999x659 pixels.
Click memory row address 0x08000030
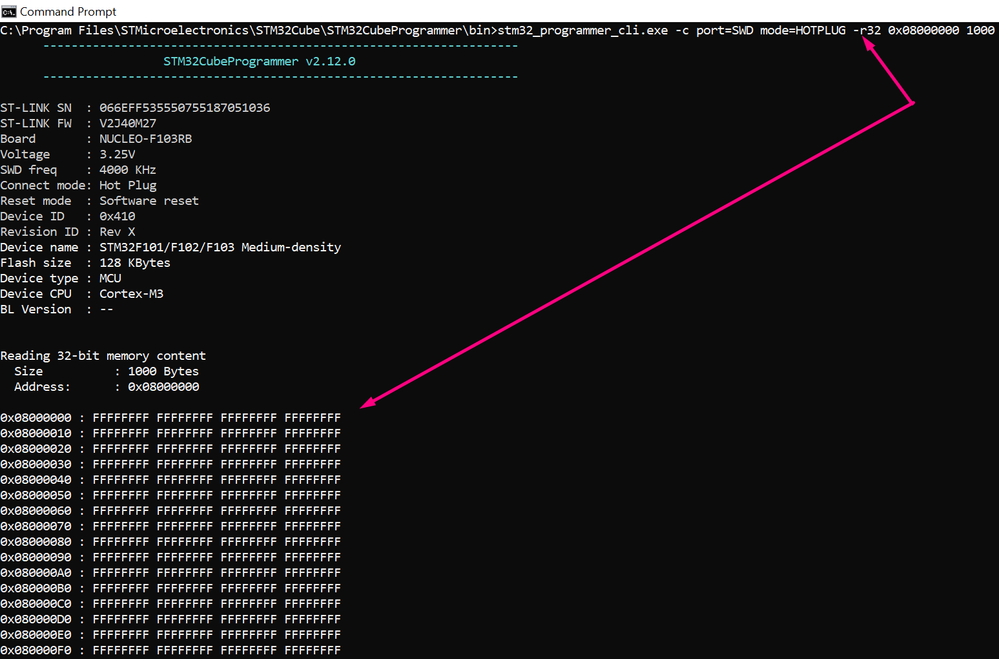tap(36, 464)
